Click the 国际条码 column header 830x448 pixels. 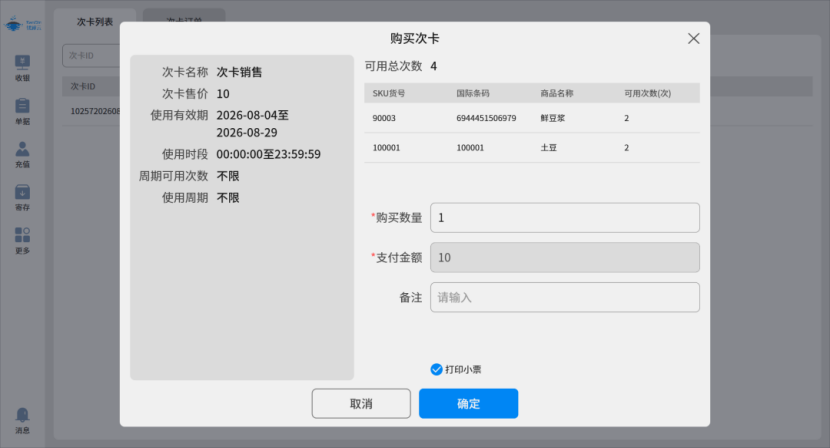click(473, 93)
